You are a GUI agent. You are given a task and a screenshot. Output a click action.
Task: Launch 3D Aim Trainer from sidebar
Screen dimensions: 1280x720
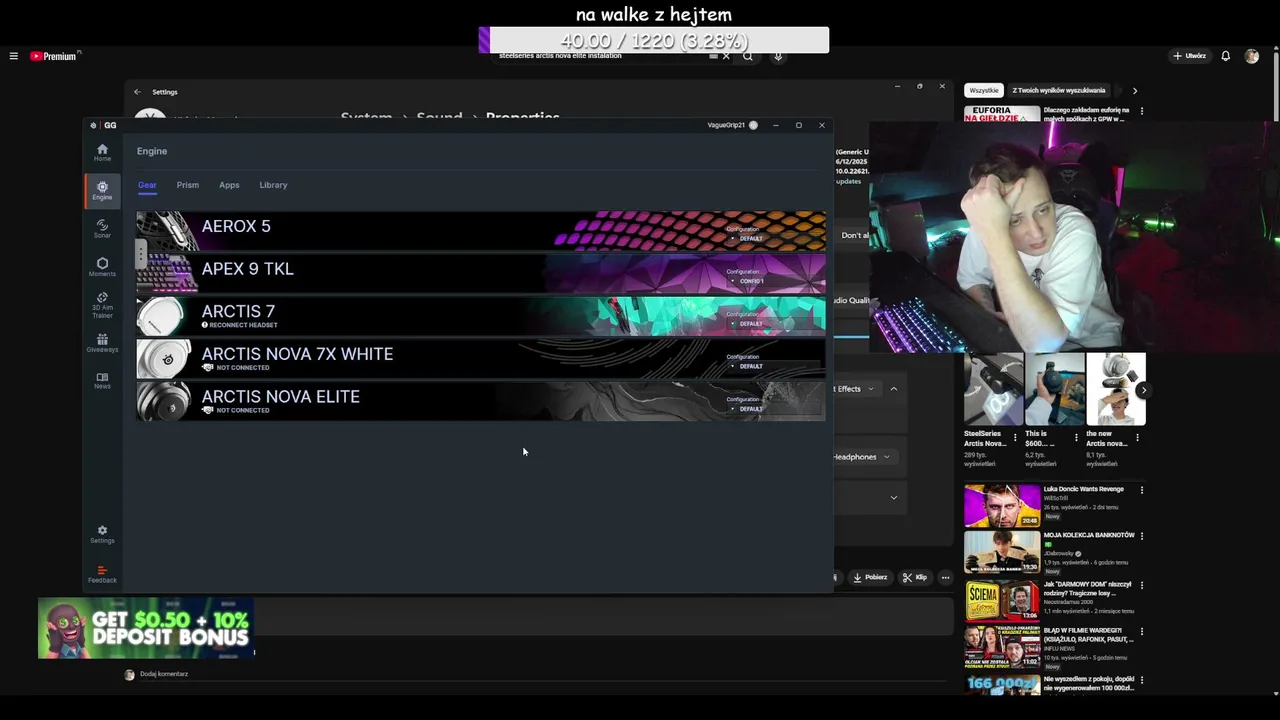[x=102, y=306]
